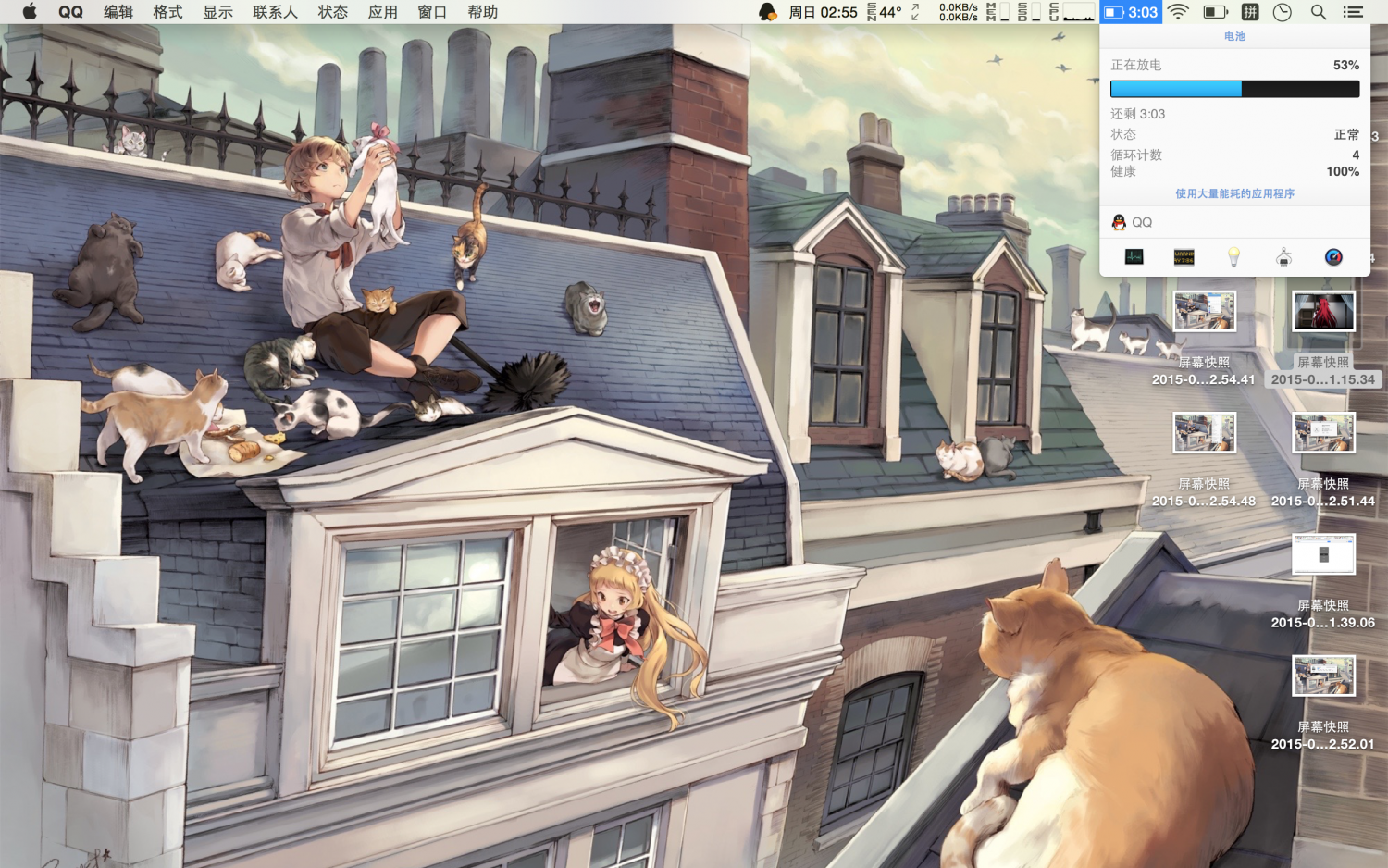Click the CPU usage graph in the menu bar
The height and width of the screenshot is (868, 1388).
pyautogui.click(x=1072, y=12)
